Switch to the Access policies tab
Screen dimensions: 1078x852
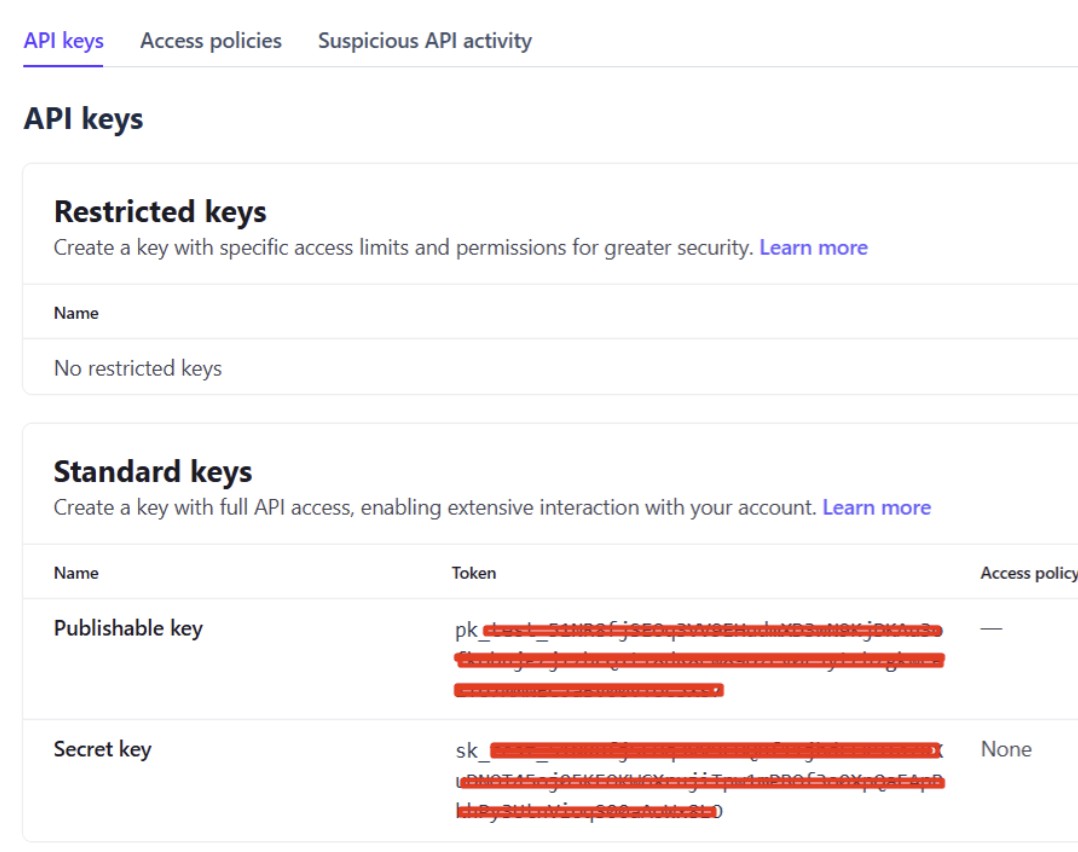pyautogui.click(x=210, y=41)
